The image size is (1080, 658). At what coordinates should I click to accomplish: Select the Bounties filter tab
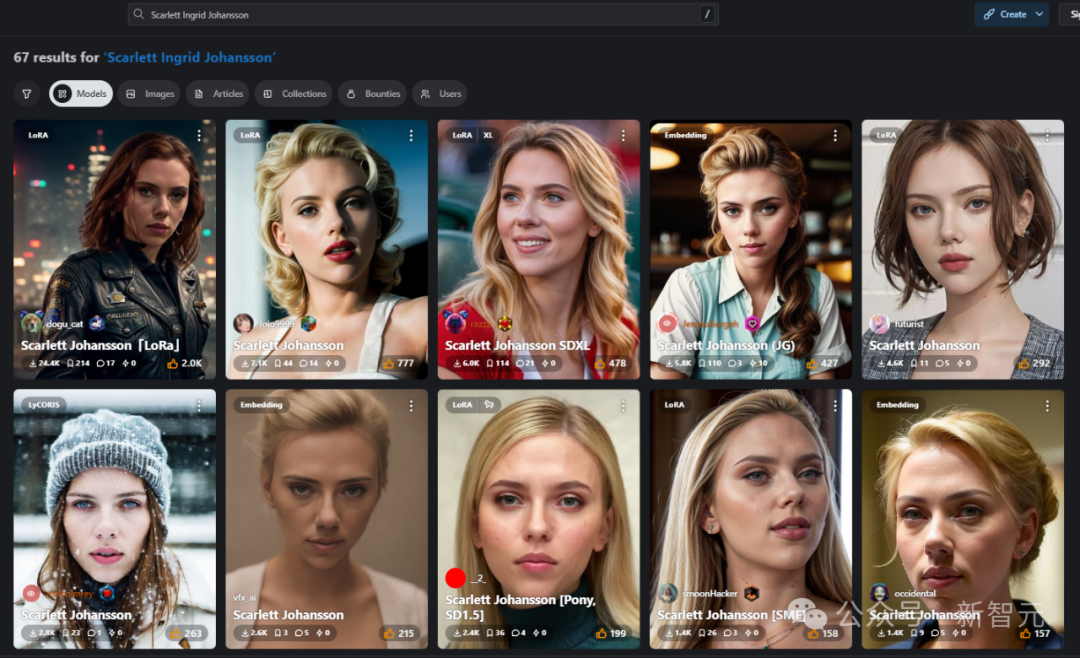[372, 94]
